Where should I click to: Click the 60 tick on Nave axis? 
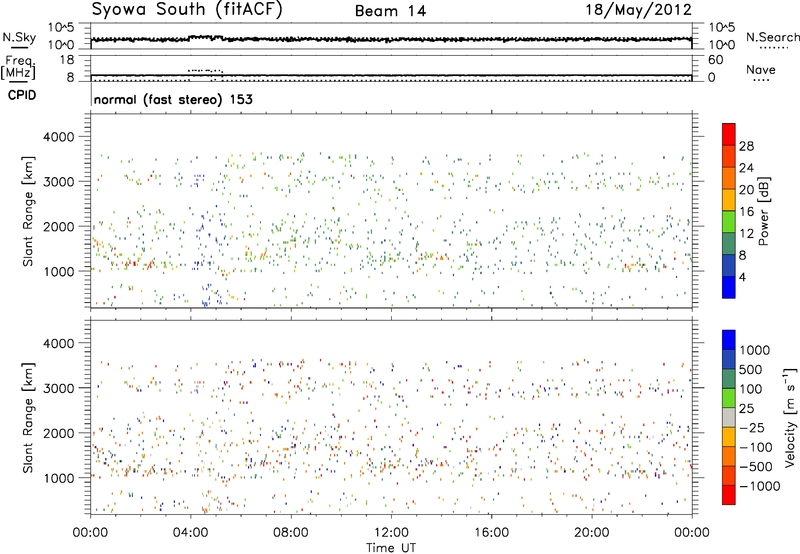tap(715, 60)
